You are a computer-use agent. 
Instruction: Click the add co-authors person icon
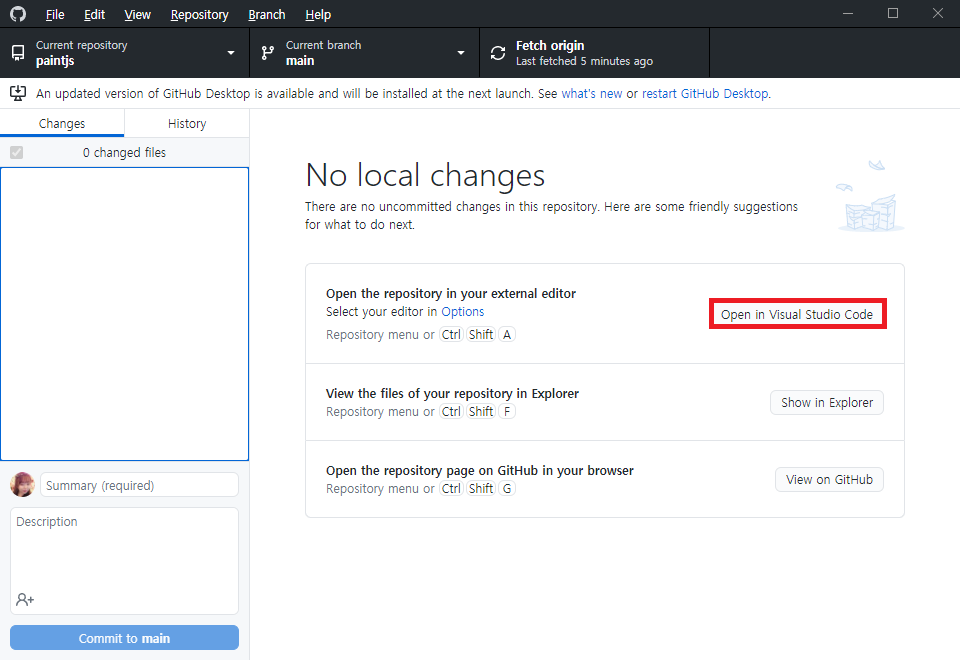coord(25,599)
